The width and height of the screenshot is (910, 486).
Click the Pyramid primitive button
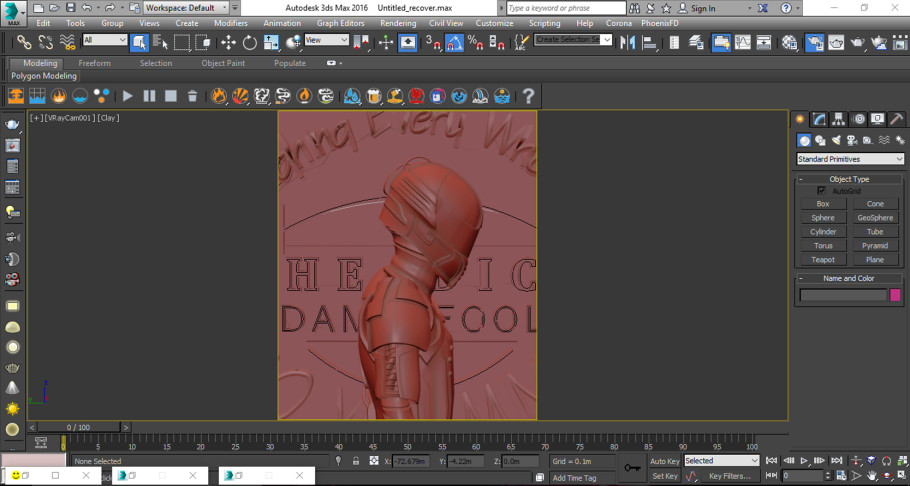[875, 246]
